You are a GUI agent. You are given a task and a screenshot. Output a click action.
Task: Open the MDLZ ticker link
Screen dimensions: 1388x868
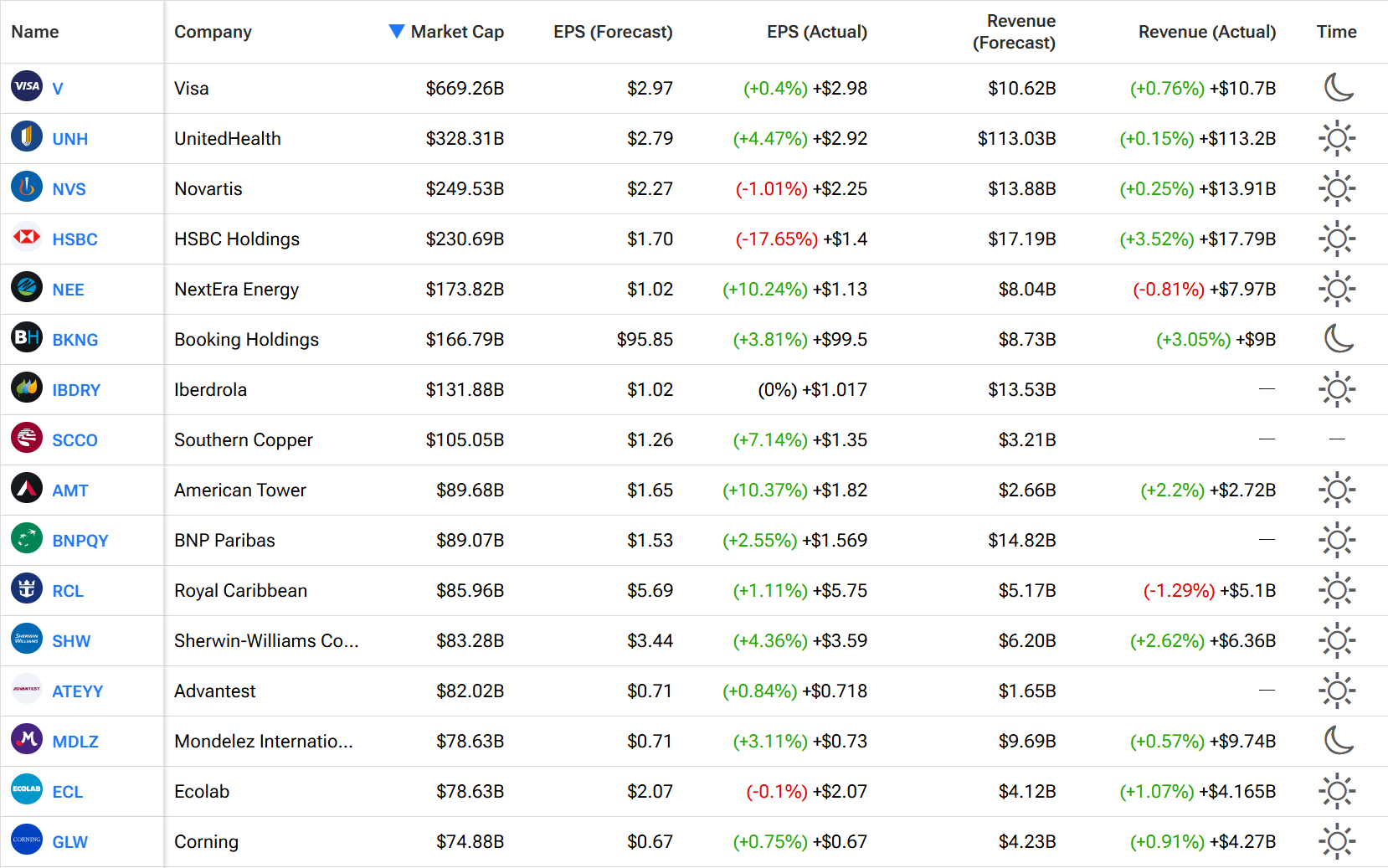75,742
